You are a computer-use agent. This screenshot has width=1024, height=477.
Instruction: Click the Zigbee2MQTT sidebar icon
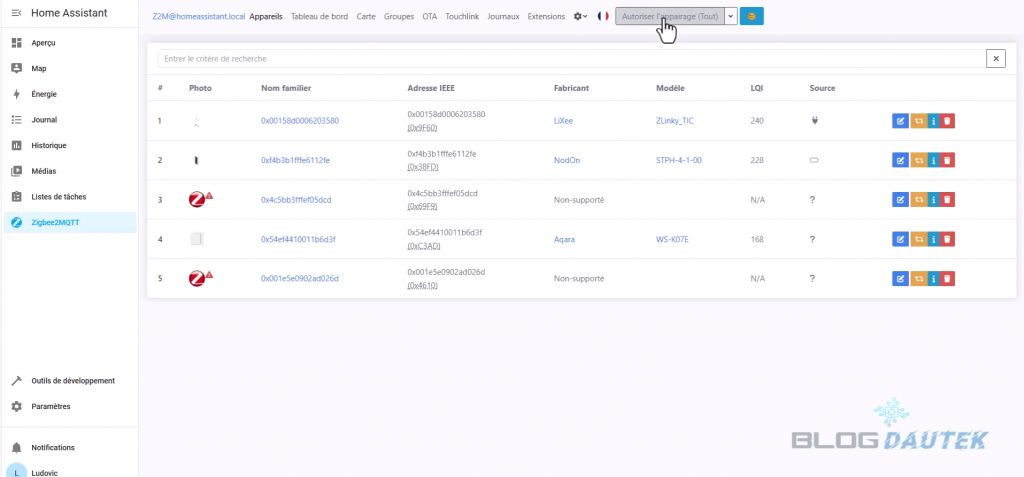pos(16,222)
